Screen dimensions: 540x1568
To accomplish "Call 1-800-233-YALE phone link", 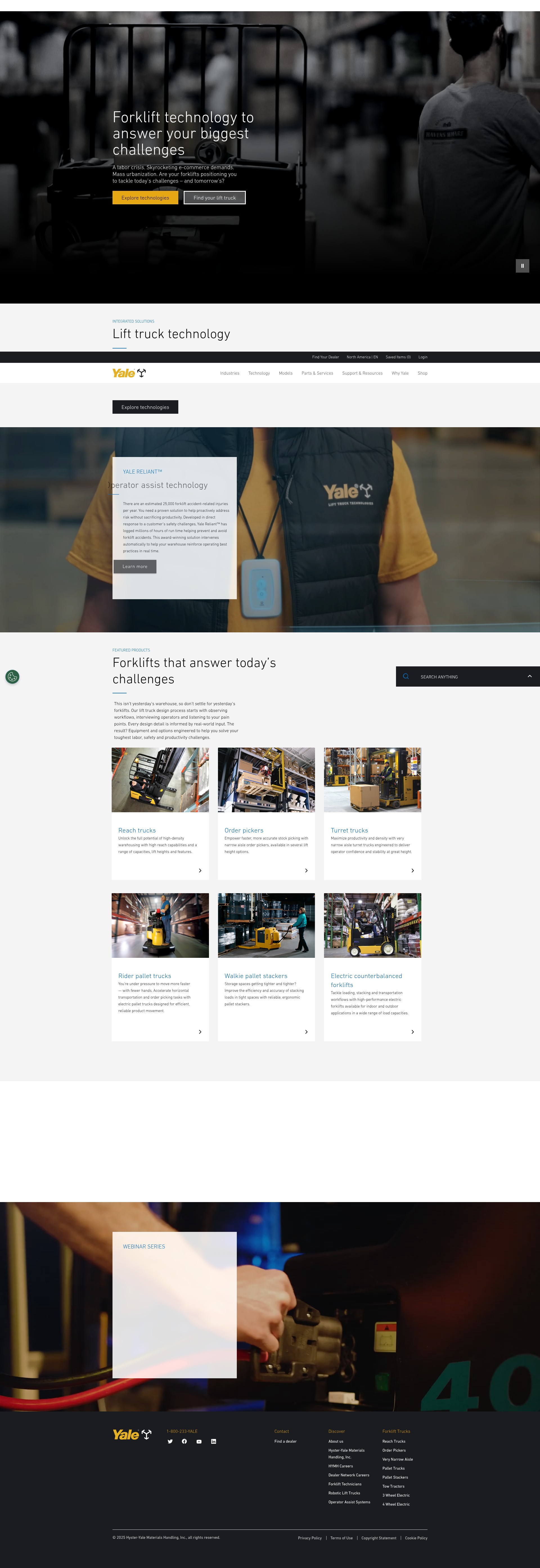I will coord(182,1431).
